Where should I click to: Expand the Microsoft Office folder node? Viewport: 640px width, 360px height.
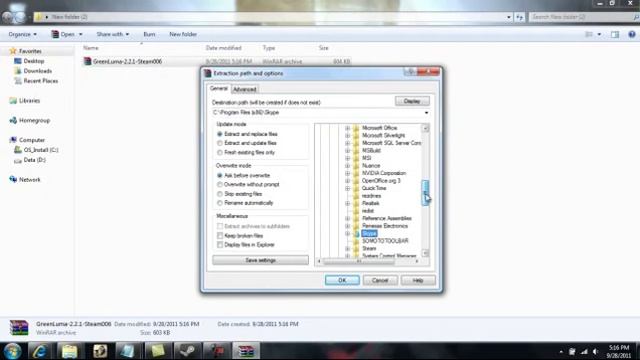[x=347, y=128]
